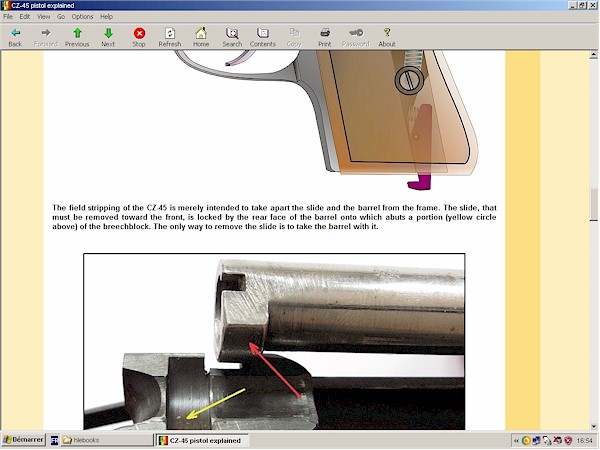Go back using the Back arrow
This screenshot has height=450, width=600.
tap(15, 37)
